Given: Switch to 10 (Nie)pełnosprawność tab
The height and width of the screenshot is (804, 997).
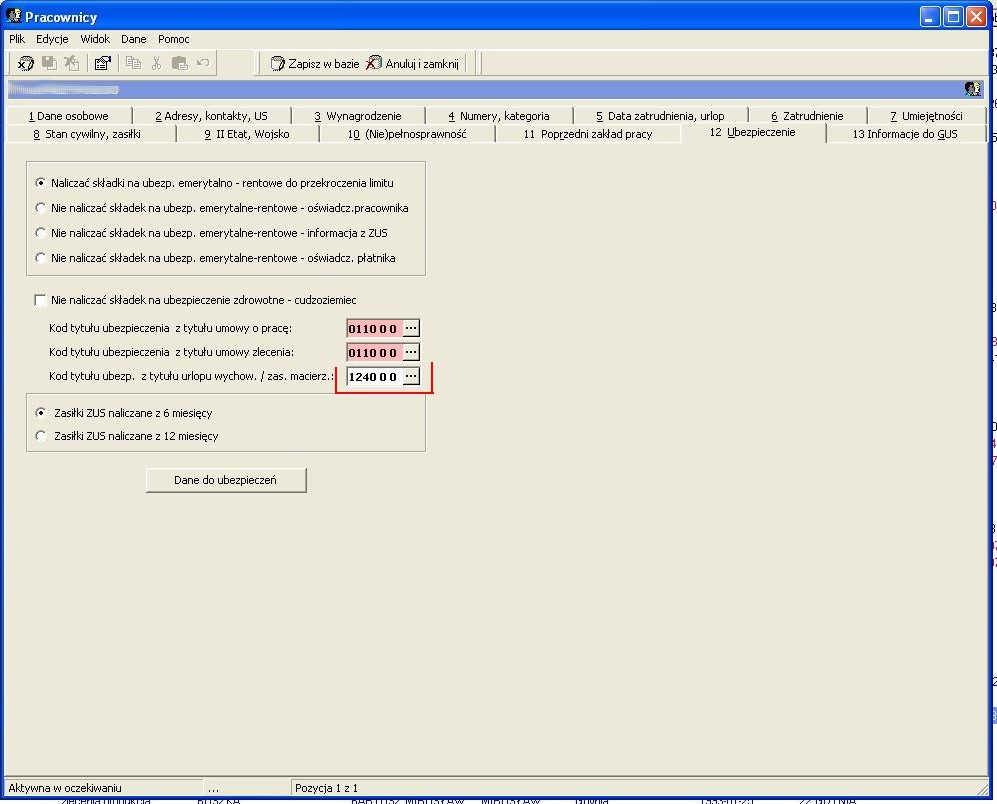Looking at the screenshot, I should (x=407, y=134).
